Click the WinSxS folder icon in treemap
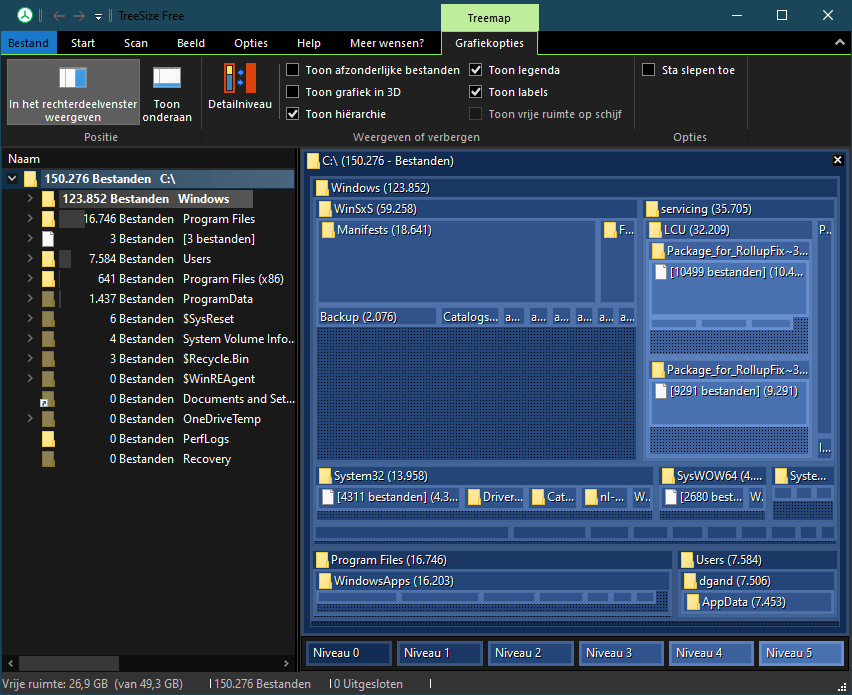Screen dimensions: 852x695 pyautogui.click(x=325, y=209)
